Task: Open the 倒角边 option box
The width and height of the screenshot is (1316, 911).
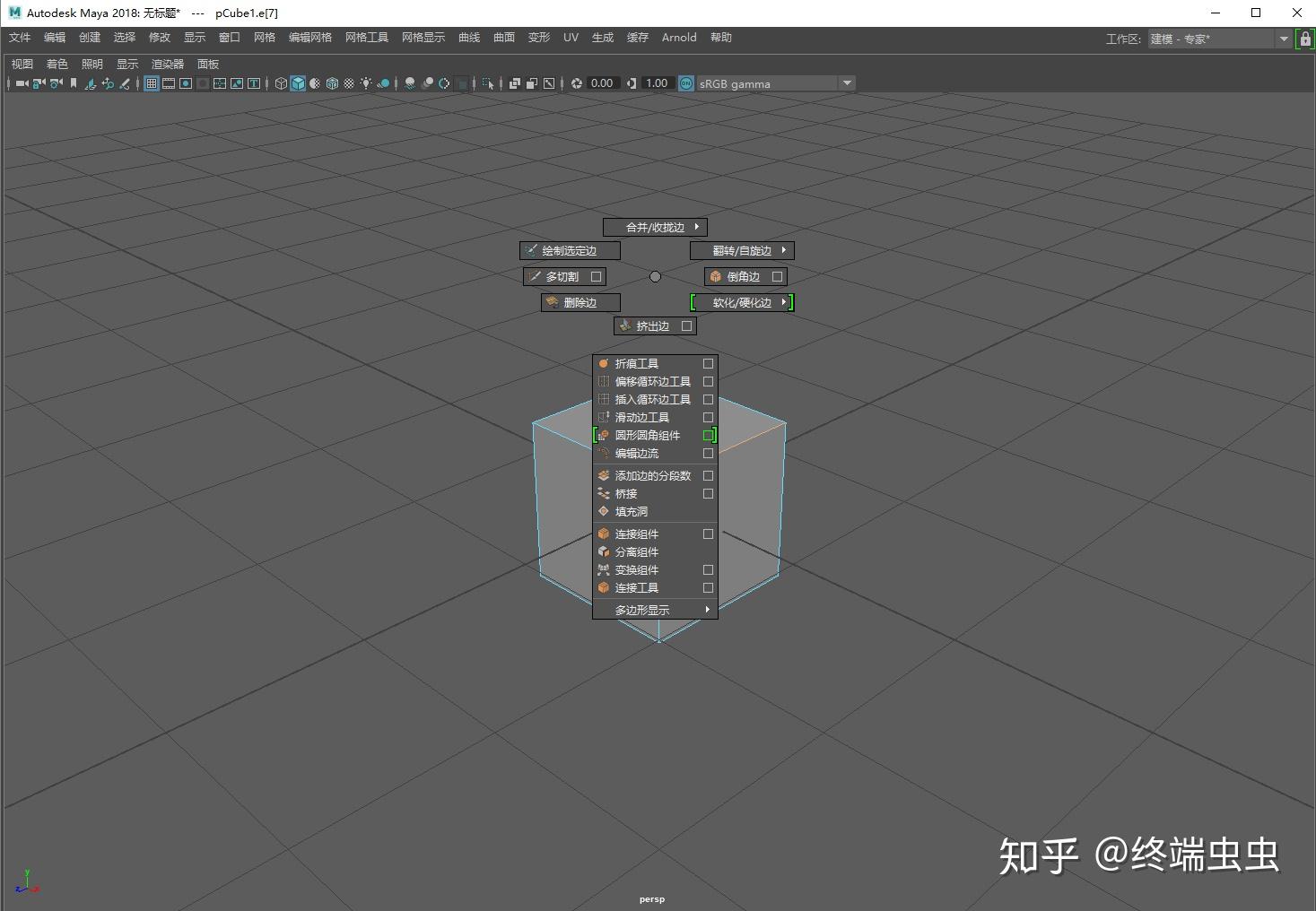Action: coord(777,276)
